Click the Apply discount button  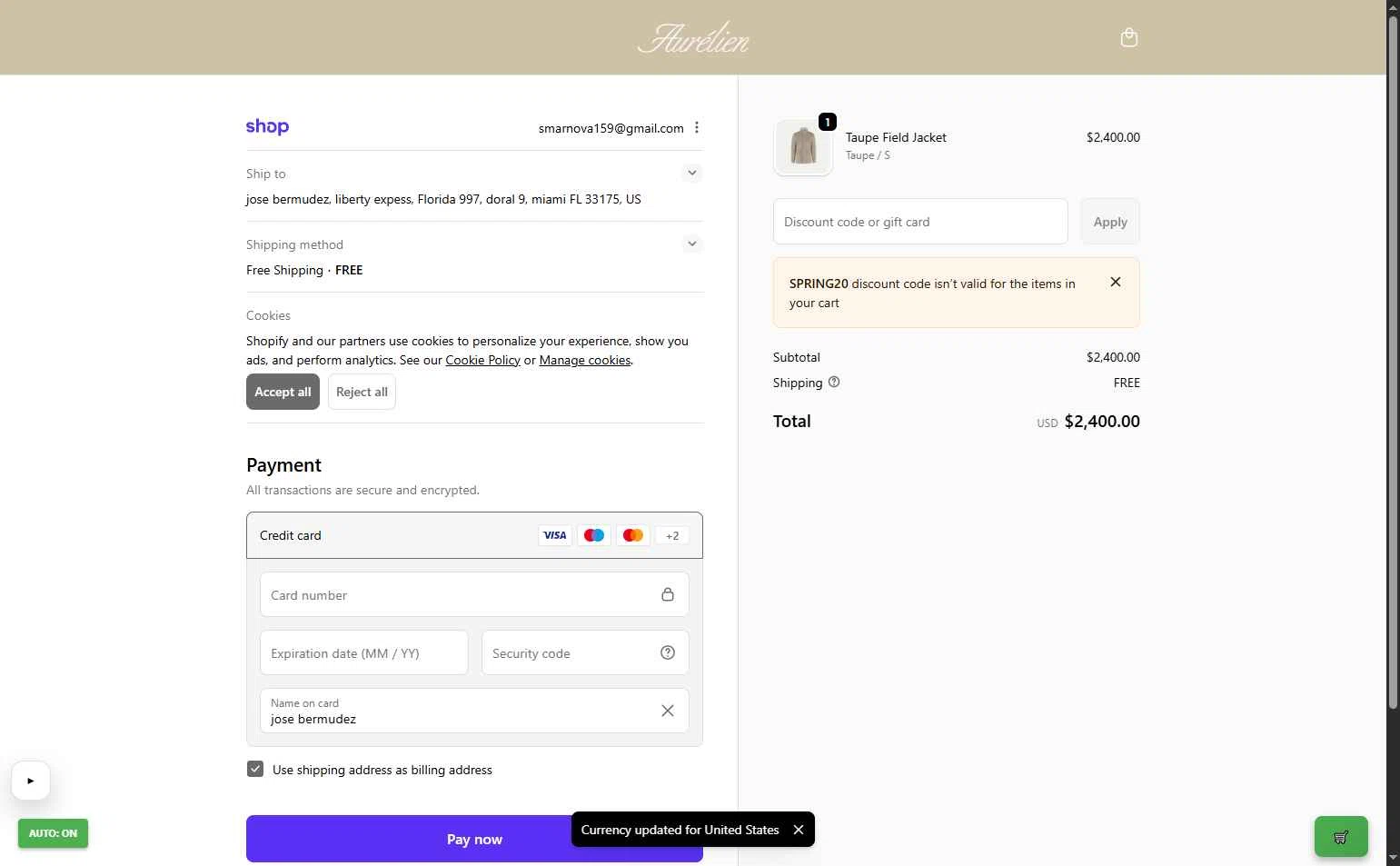(1110, 222)
